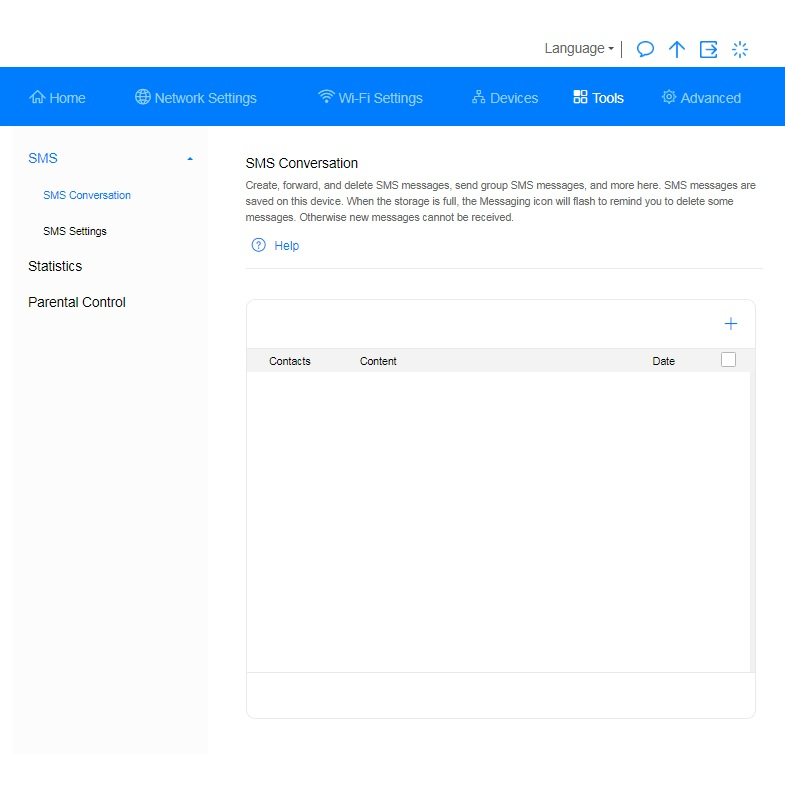Click the update upward arrow icon

tap(677, 49)
